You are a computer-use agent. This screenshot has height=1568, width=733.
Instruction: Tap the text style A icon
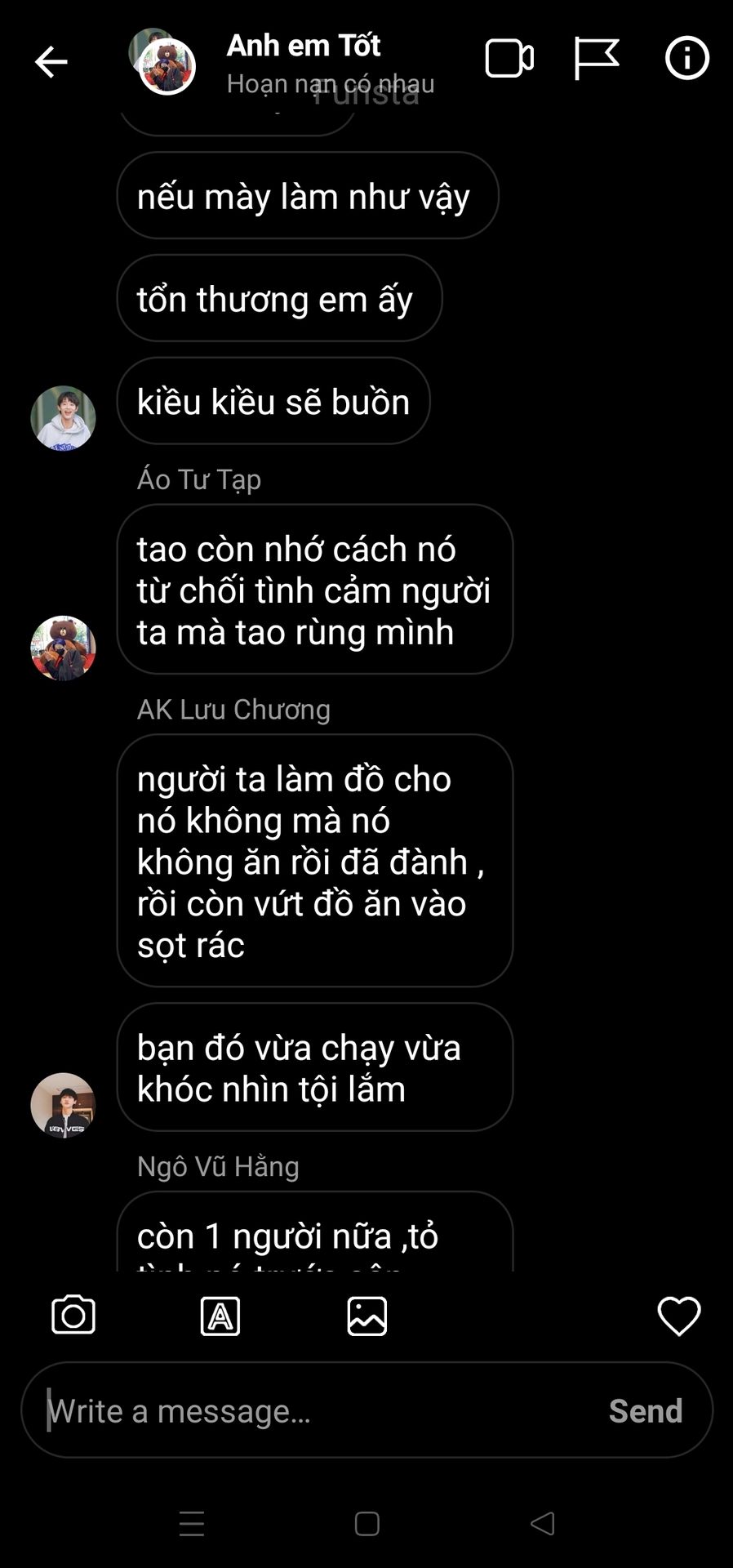(220, 1316)
